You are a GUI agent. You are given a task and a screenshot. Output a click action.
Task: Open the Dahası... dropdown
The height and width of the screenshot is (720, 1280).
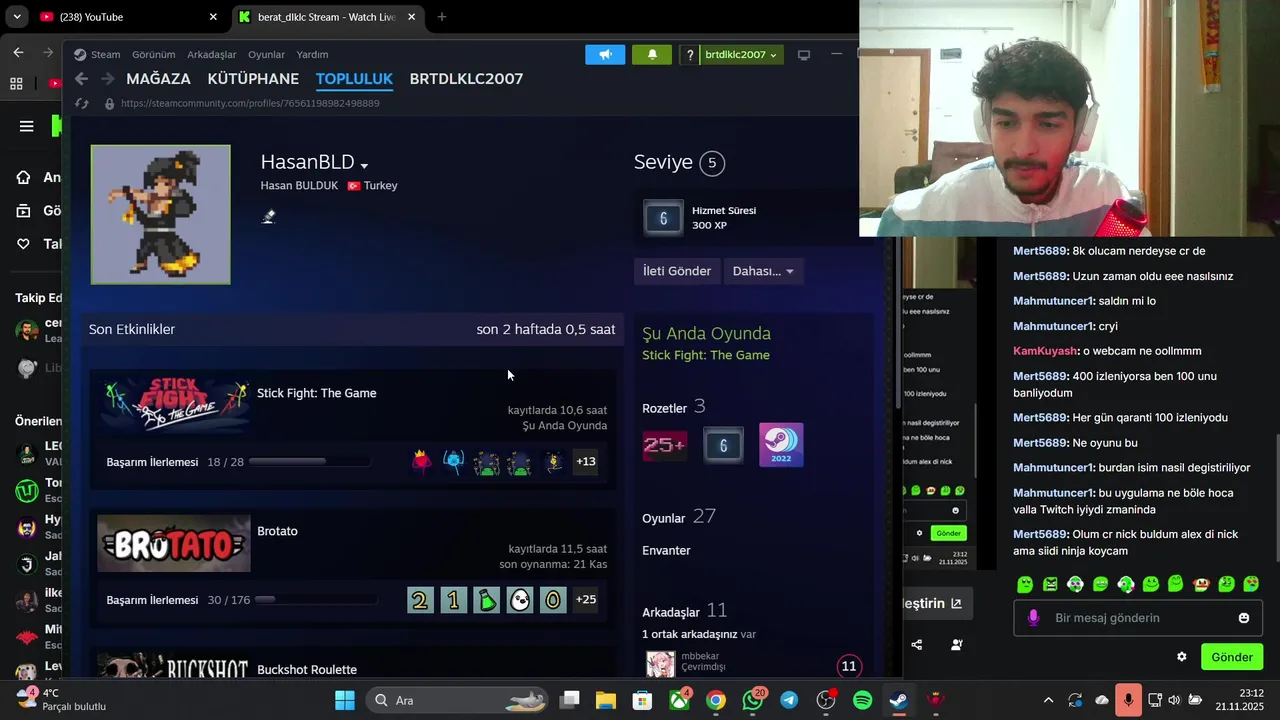point(763,271)
